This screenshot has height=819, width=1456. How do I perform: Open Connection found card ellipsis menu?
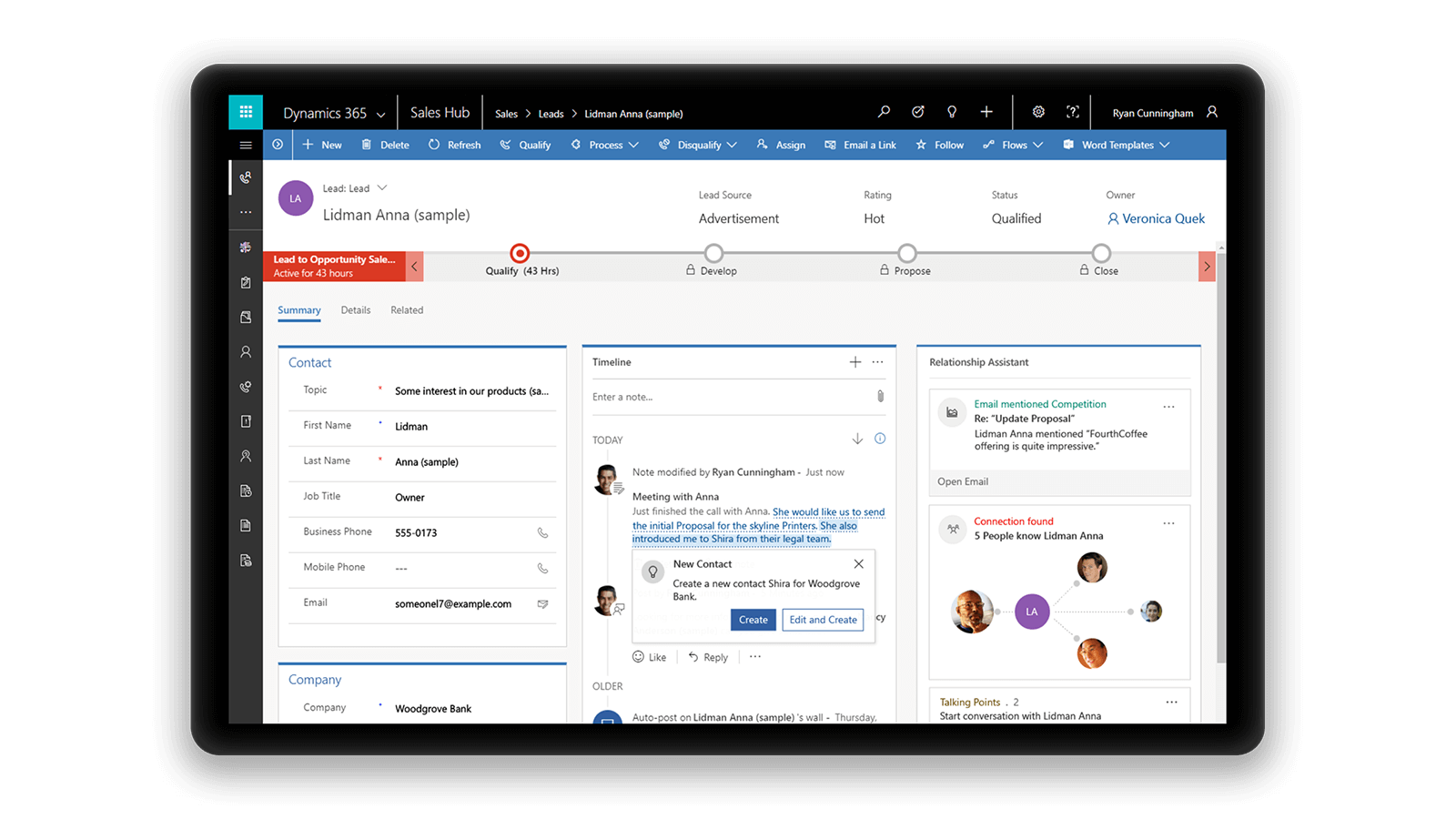click(x=1169, y=523)
